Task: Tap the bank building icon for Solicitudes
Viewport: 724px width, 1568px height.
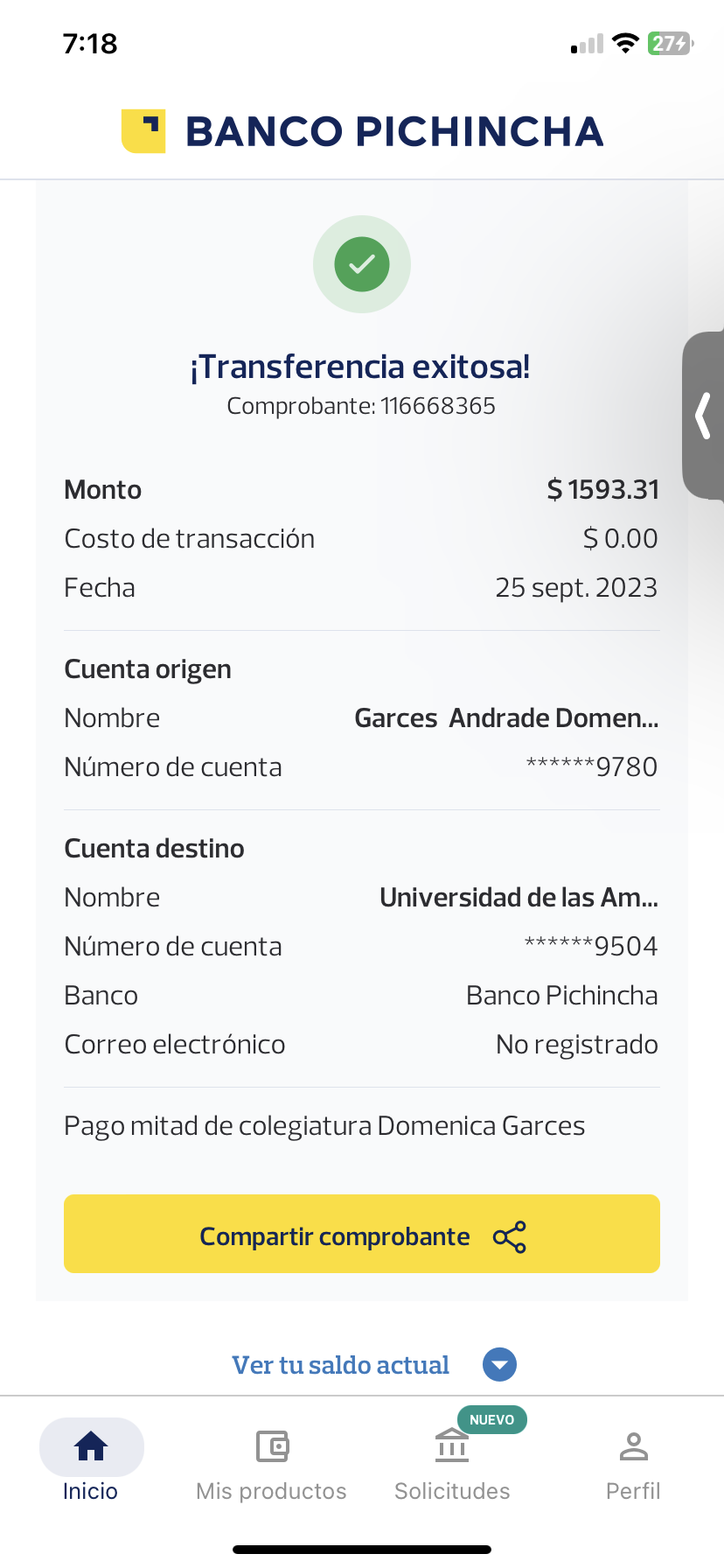Action: coord(452,1445)
